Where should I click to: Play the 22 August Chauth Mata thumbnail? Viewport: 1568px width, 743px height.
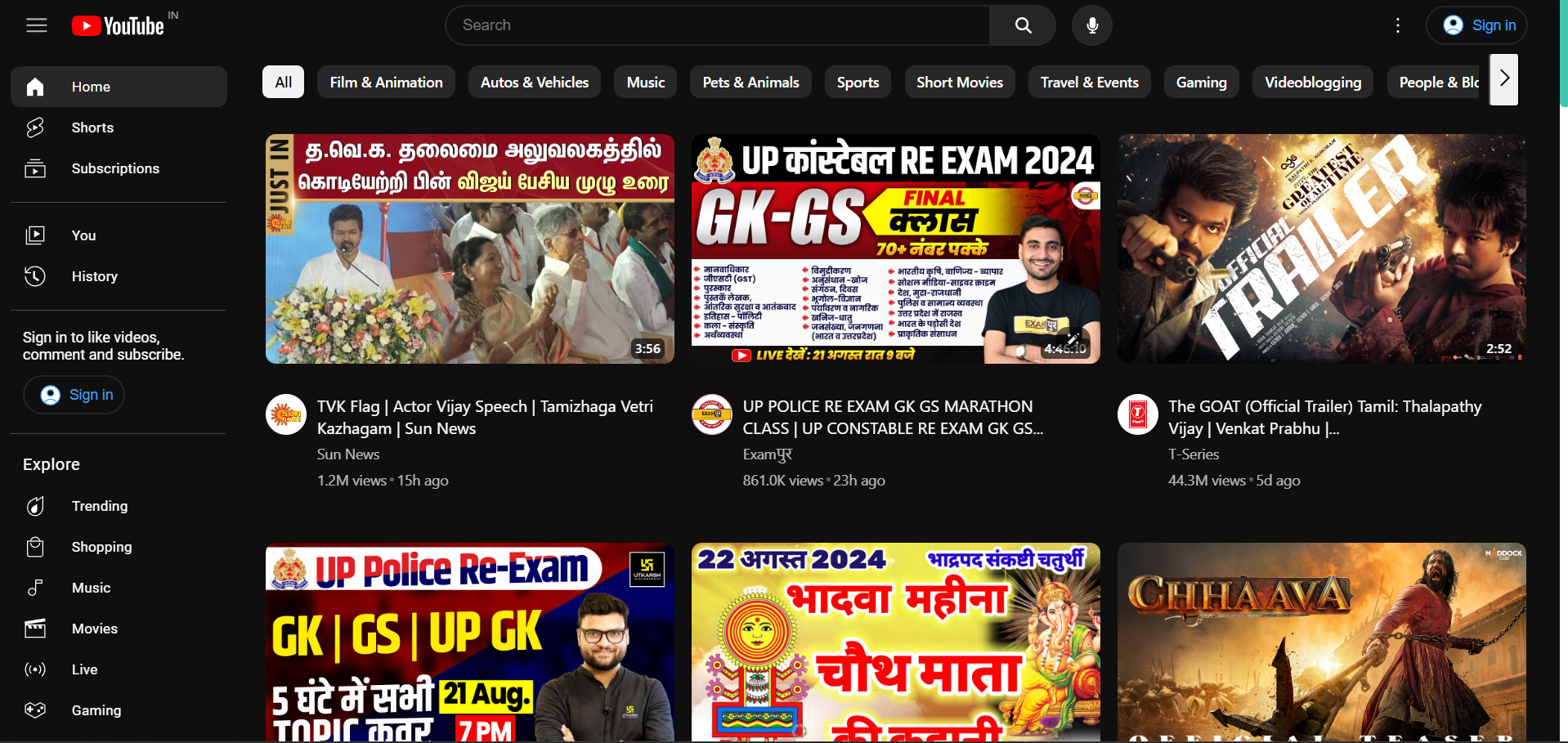tap(896, 642)
